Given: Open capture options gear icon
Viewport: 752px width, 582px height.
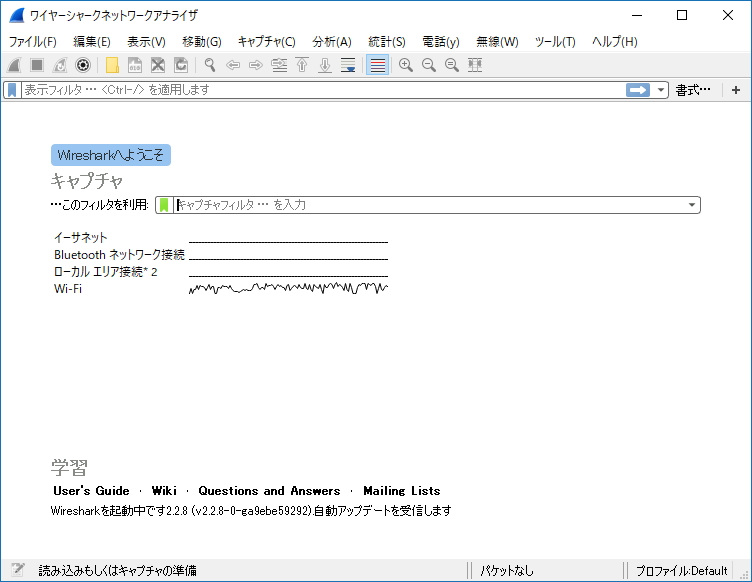Looking at the screenshot, I should click(x=83, y=65).
